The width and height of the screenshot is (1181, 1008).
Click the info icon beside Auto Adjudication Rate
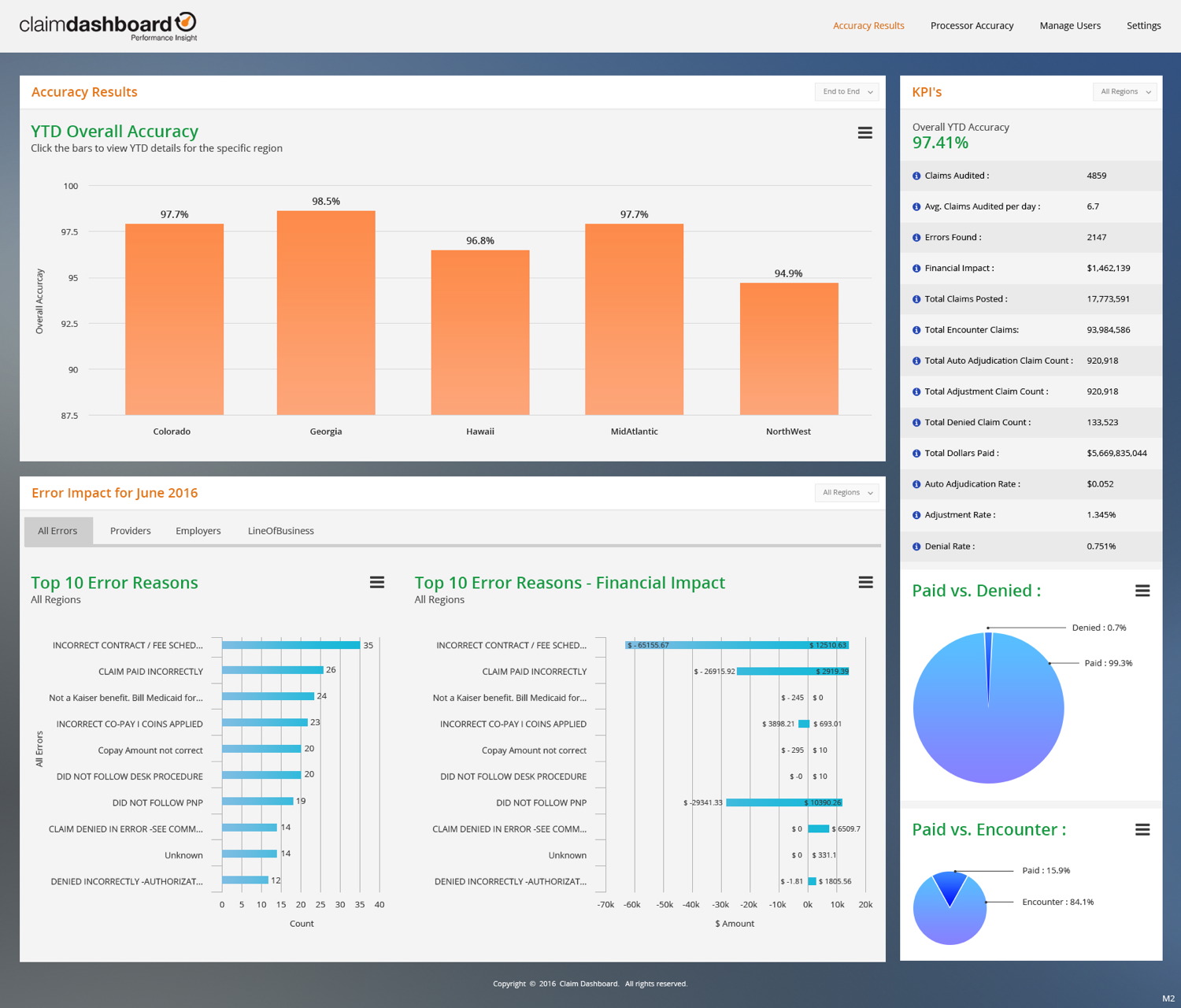point(916,484)
